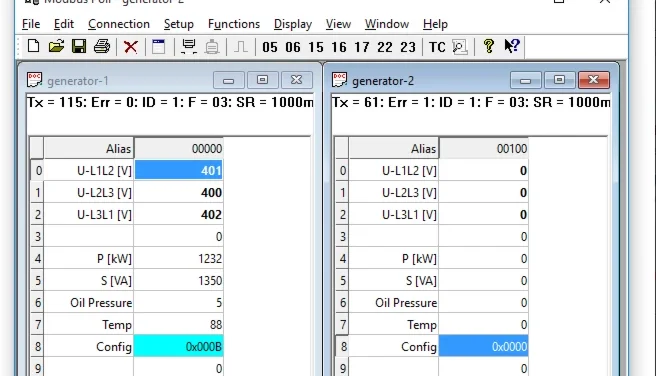Click the Temp alias cell in generator-1
656x376 pixels.
point(89,325)
